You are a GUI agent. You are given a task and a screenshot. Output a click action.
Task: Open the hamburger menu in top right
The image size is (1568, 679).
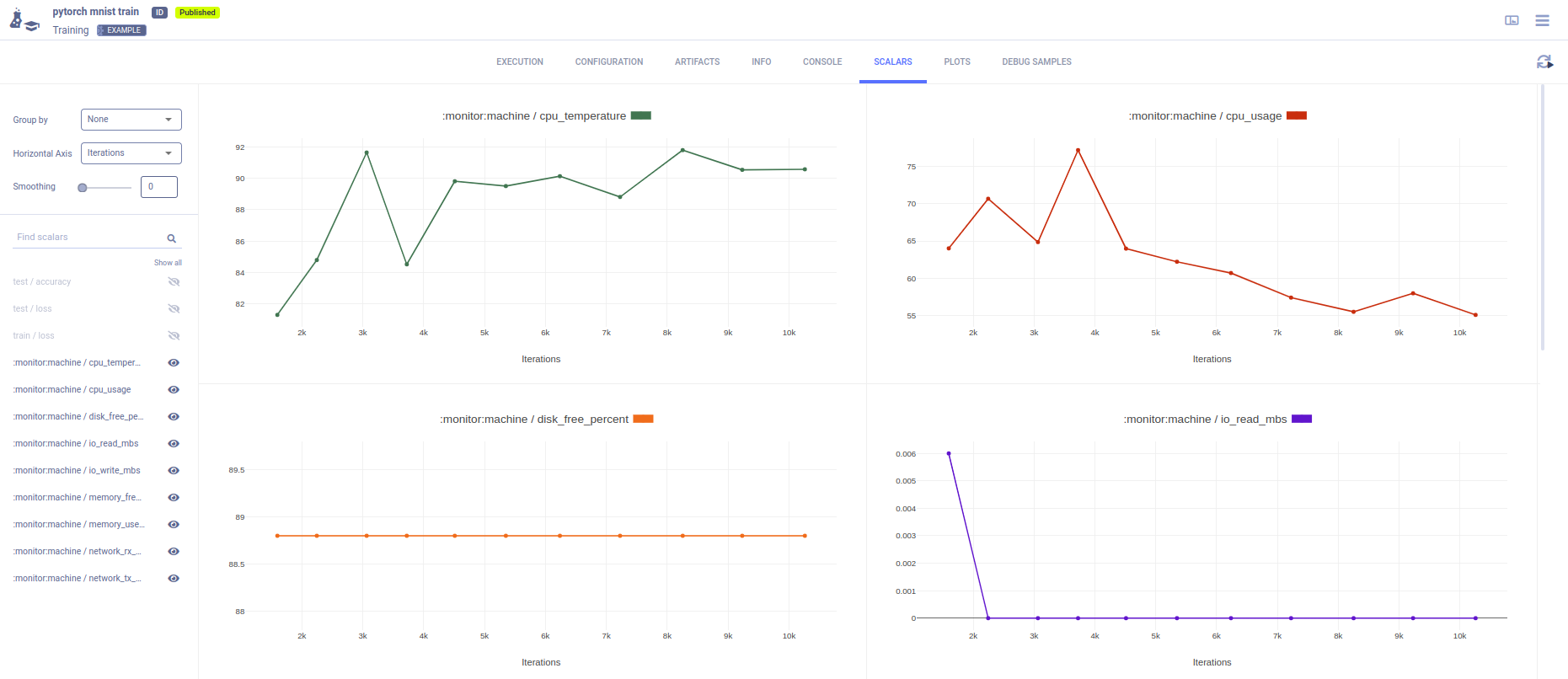coord(1542,20)
